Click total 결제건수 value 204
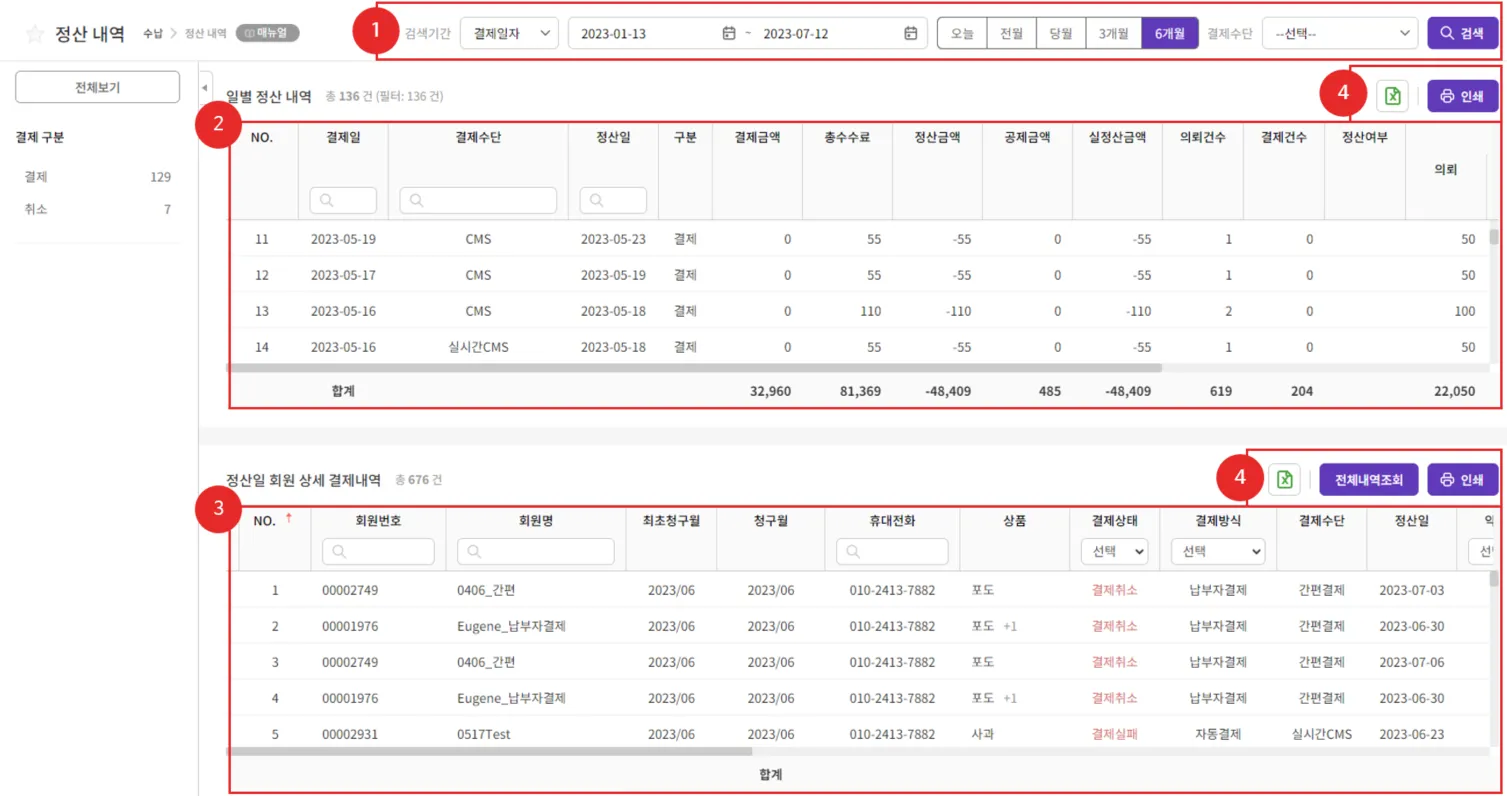Viewport: 1507px width, 796px height. [1302, 391]
